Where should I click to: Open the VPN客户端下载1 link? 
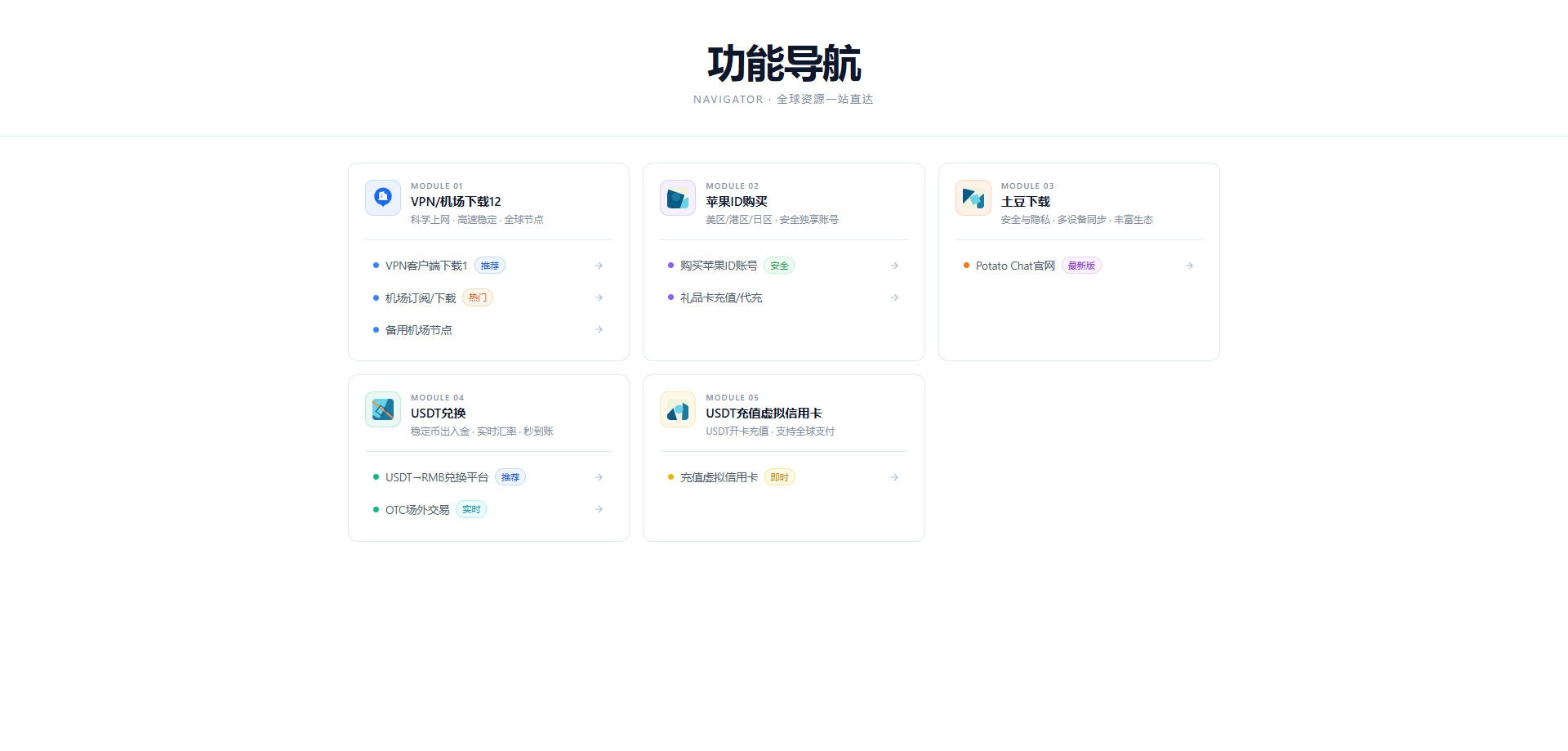click(x=488, y=266)
